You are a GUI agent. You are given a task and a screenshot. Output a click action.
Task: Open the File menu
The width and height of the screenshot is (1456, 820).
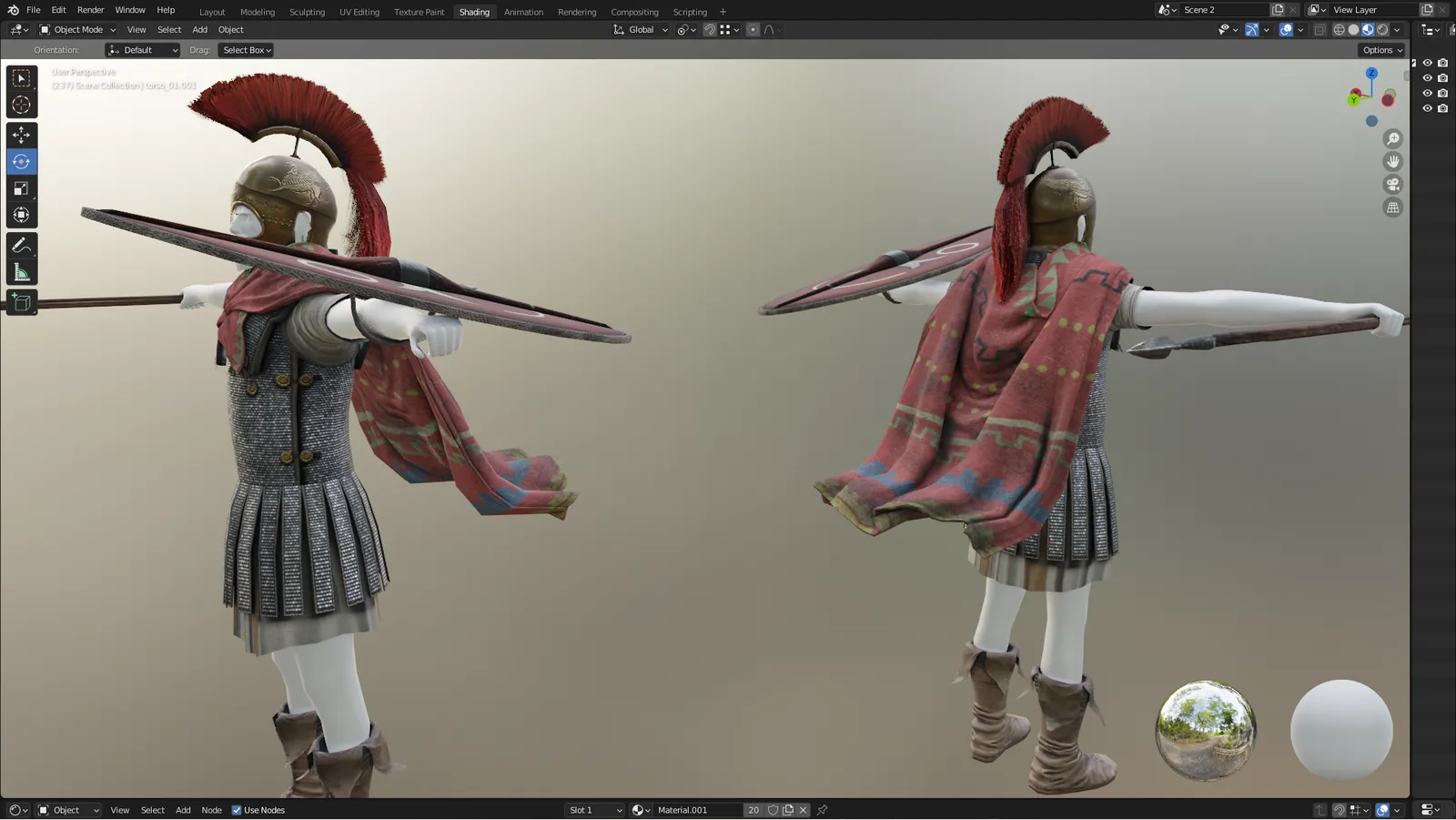(34, 10)
